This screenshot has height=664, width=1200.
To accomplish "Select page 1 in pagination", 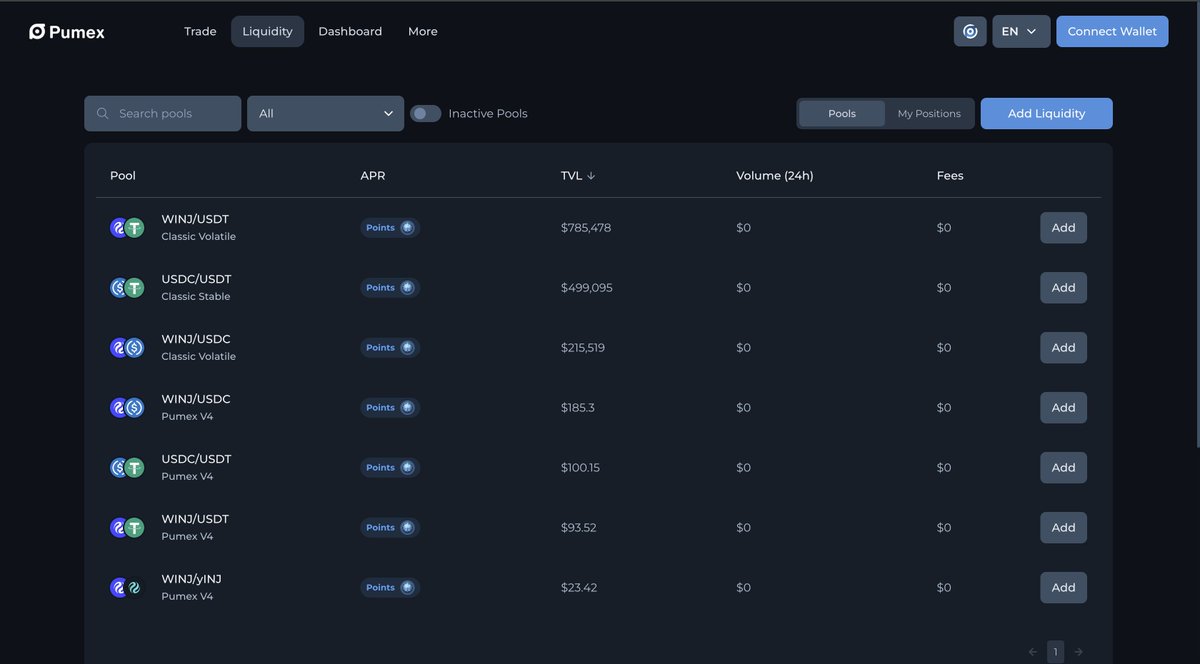I will pyautogui.click(x=1055, y=652).
